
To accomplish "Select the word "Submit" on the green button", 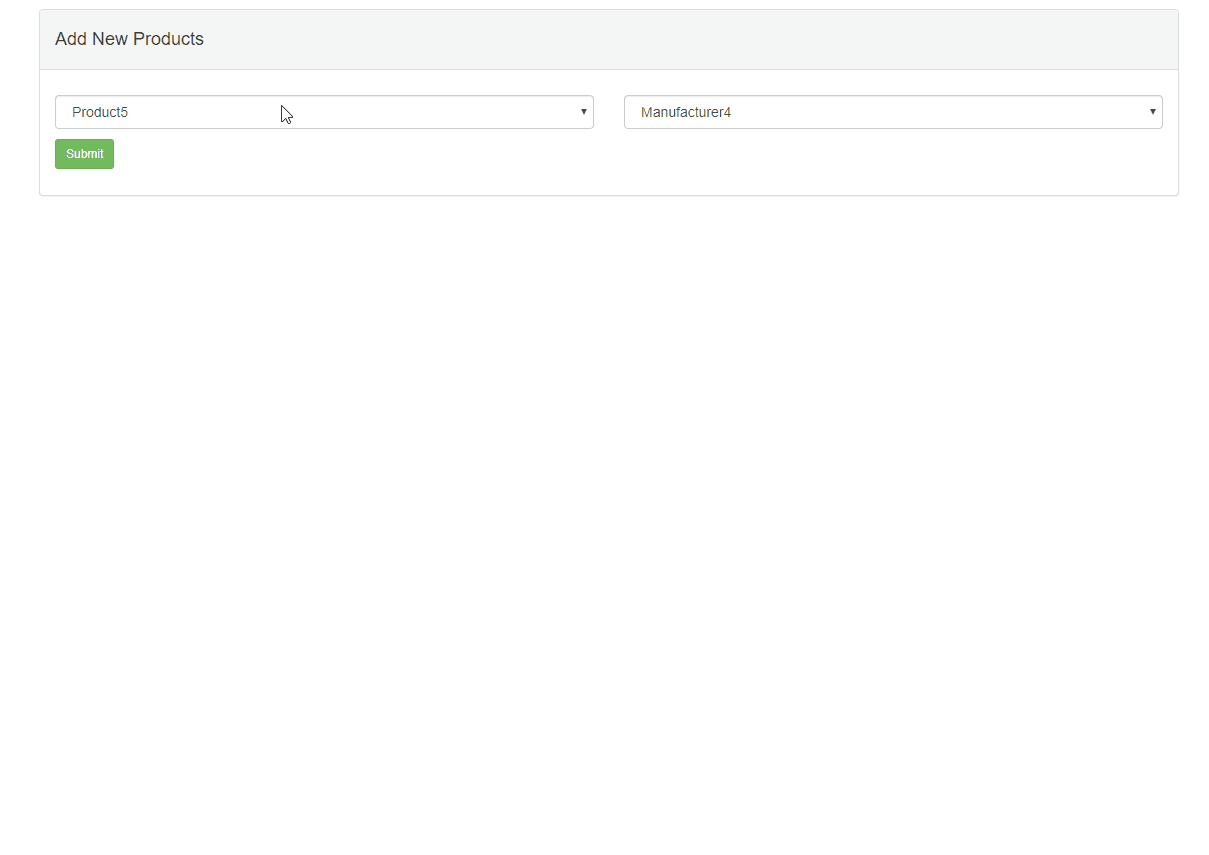I will tap(85, 154).
